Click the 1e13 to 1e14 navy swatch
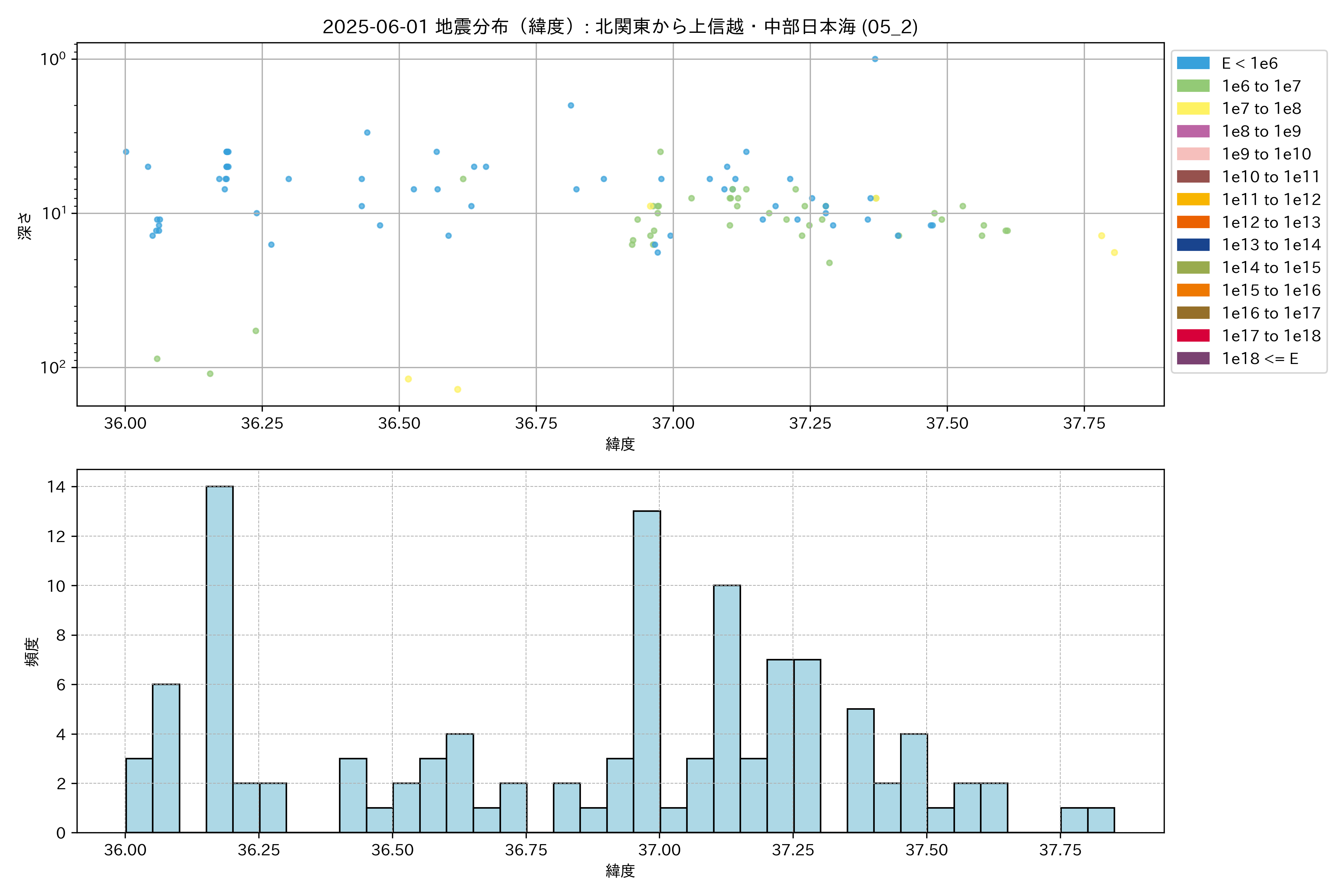This screenshot has width=1344, height=896. tap(1192, 245)
